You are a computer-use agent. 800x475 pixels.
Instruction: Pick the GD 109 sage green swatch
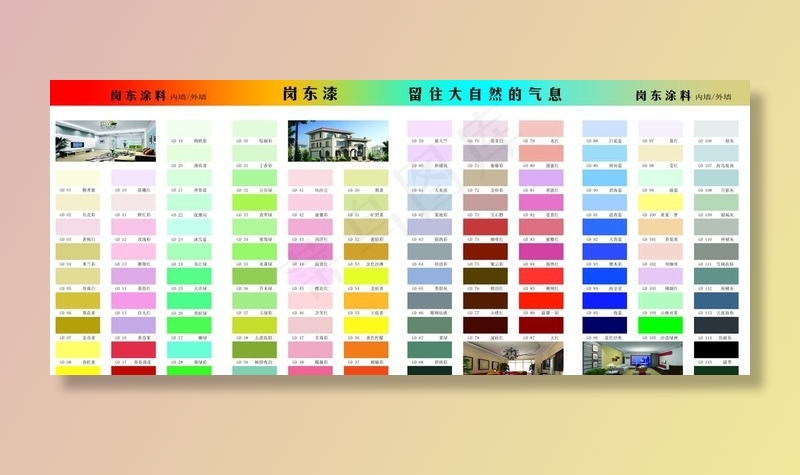[716, 202]
